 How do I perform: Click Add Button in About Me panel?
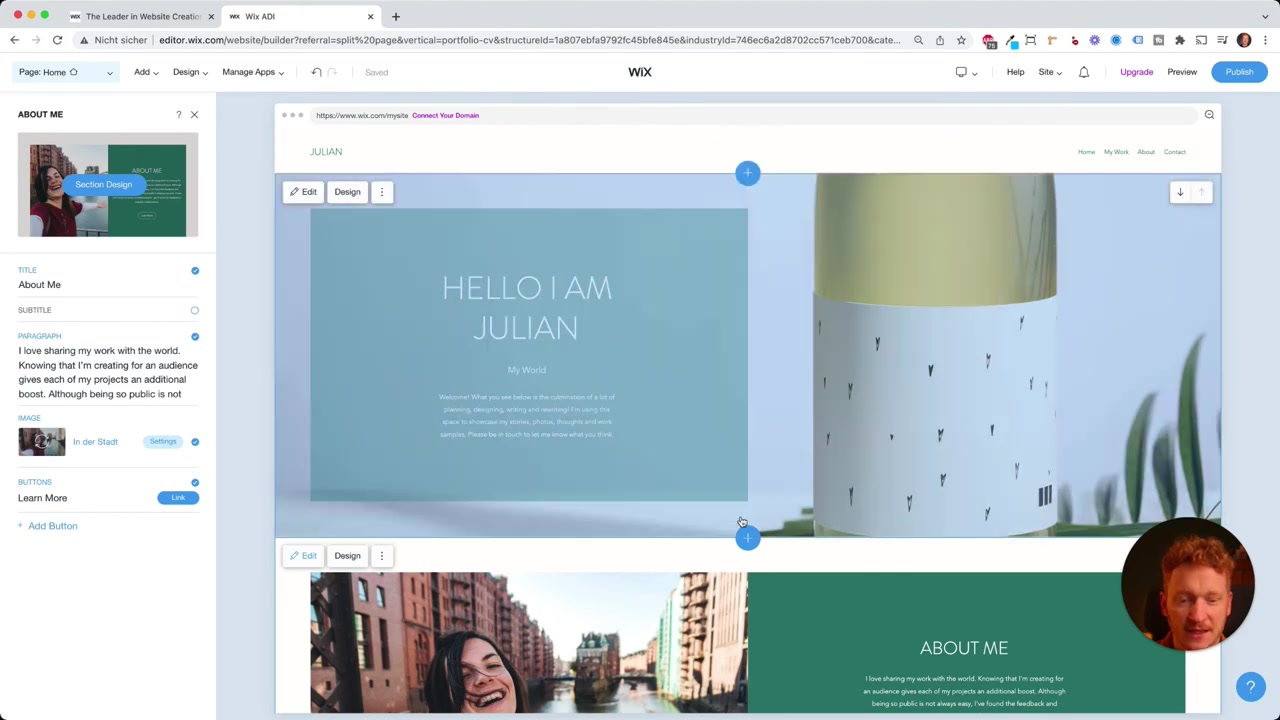coord(47,526)
